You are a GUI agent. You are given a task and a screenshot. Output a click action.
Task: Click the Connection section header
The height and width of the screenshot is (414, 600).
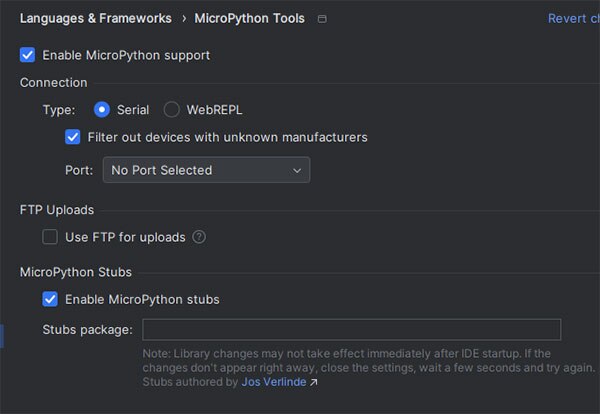54,82
